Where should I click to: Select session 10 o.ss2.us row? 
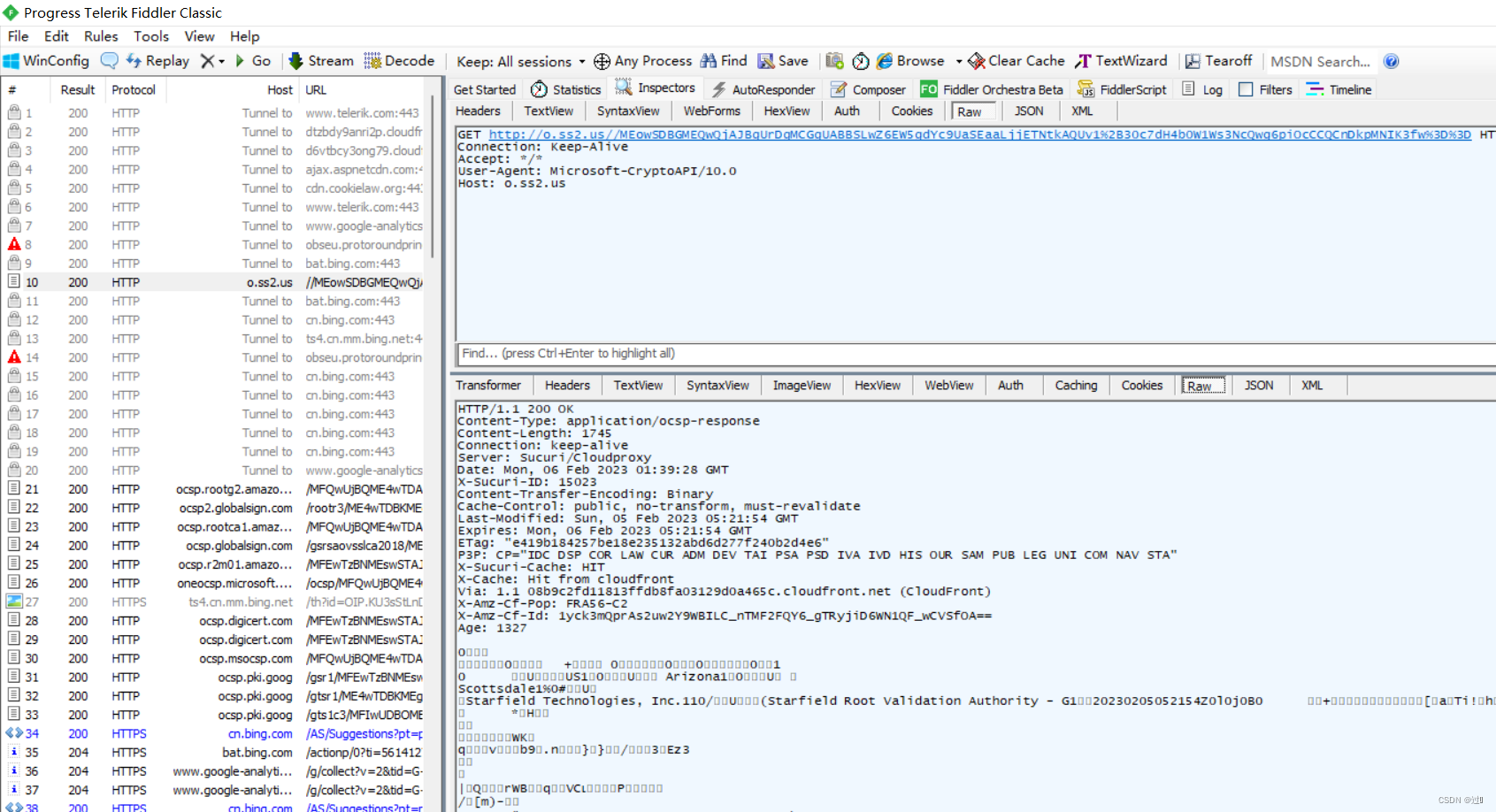[214, 282]
